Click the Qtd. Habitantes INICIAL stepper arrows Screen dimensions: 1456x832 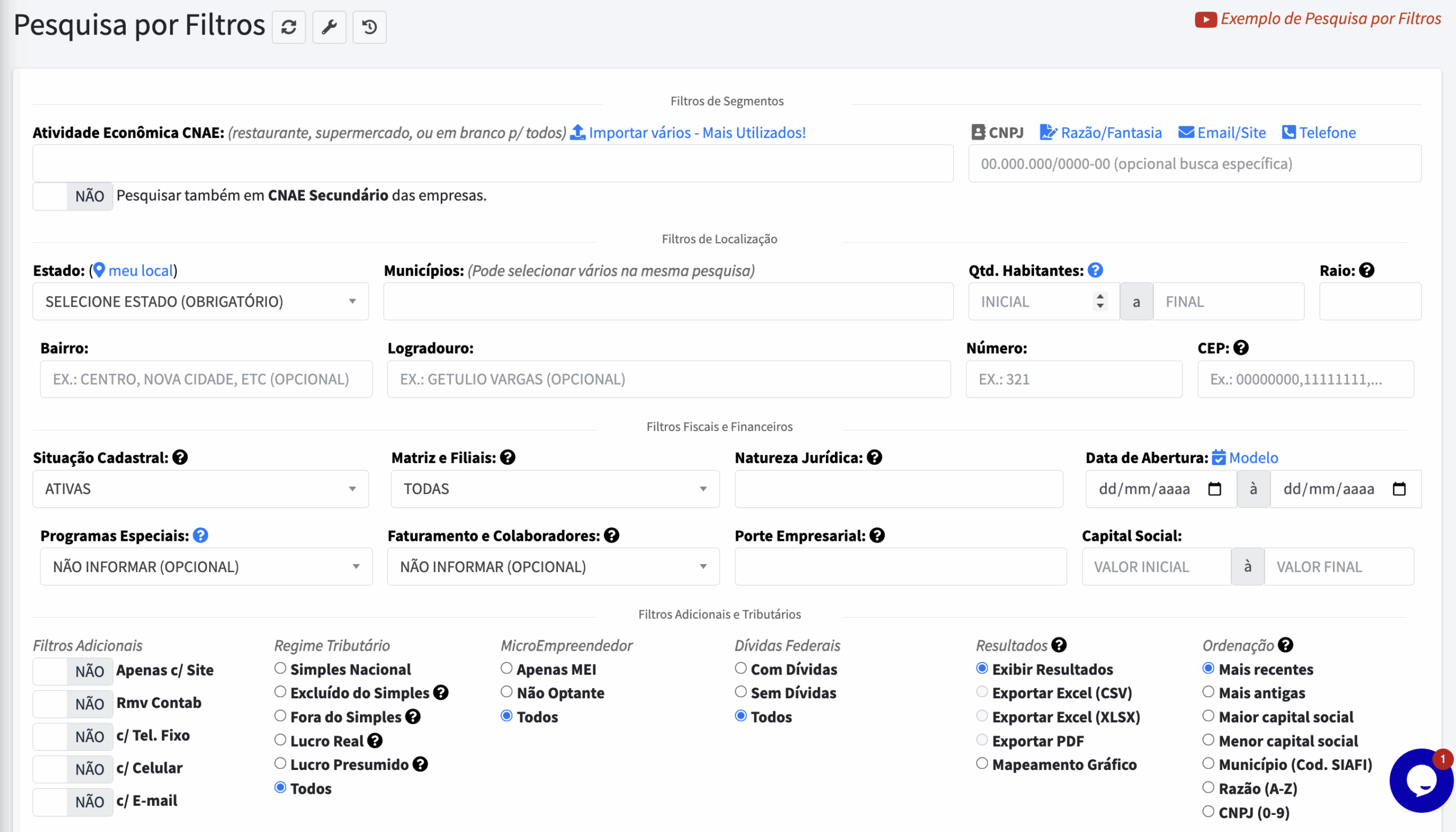click(x=1099, y=301)
